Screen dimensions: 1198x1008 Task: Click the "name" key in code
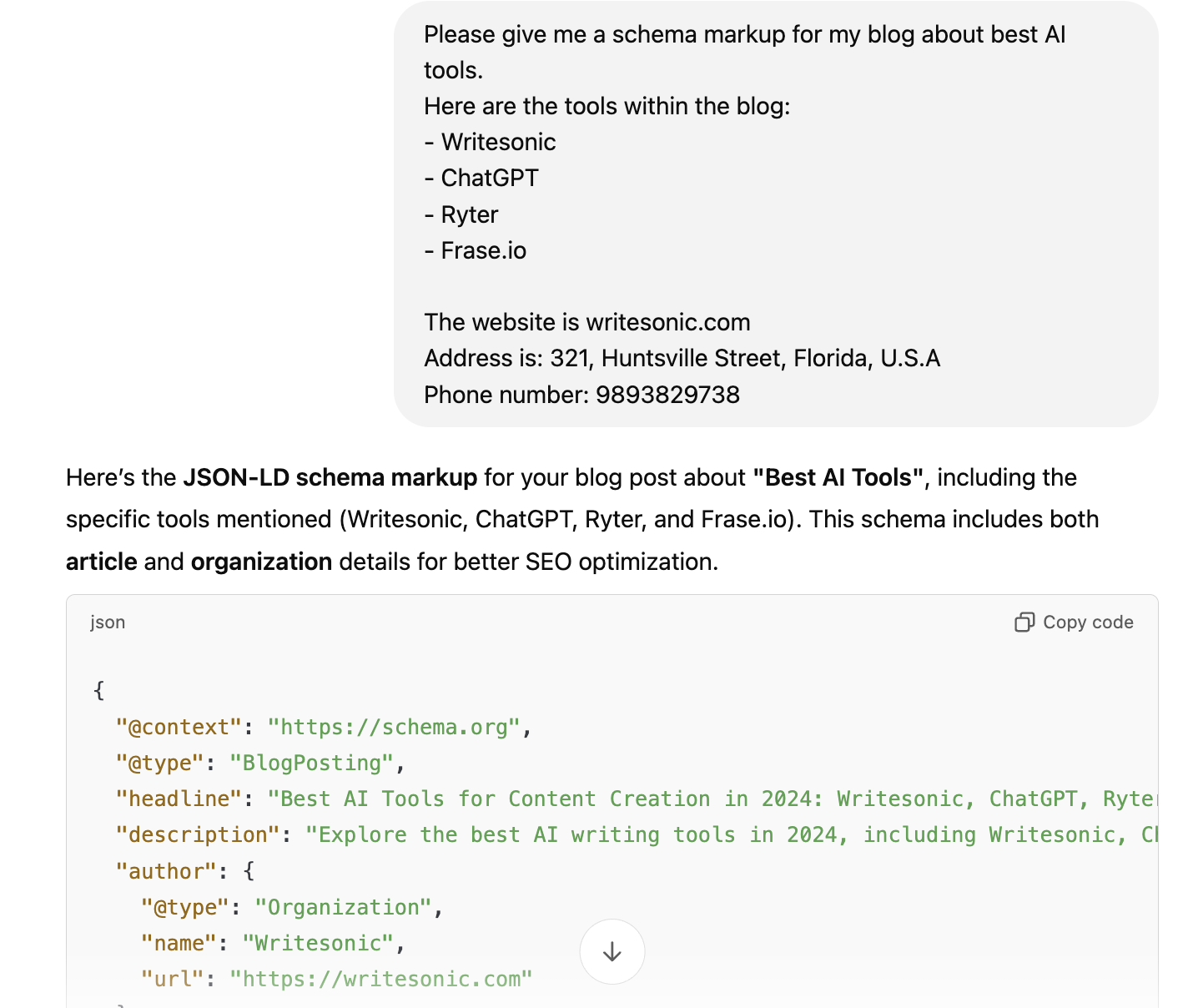pyautogui.click(x=179, y=943)
